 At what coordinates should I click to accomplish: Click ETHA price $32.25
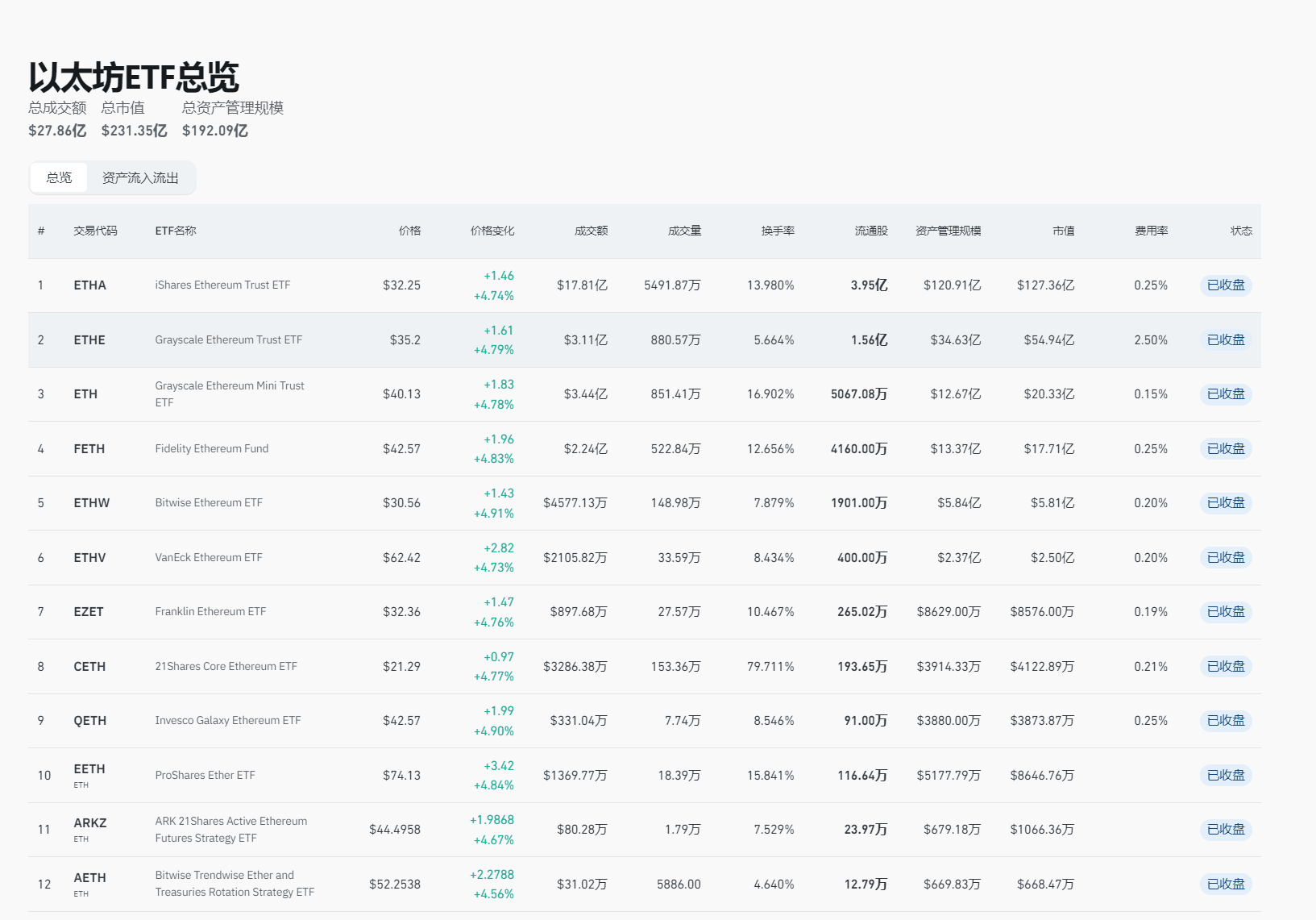pyautogui.click(x=401, y=285)
